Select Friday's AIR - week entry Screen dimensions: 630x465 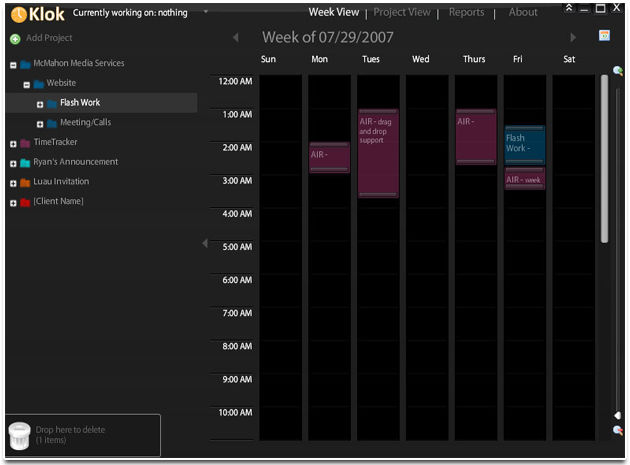525,178
